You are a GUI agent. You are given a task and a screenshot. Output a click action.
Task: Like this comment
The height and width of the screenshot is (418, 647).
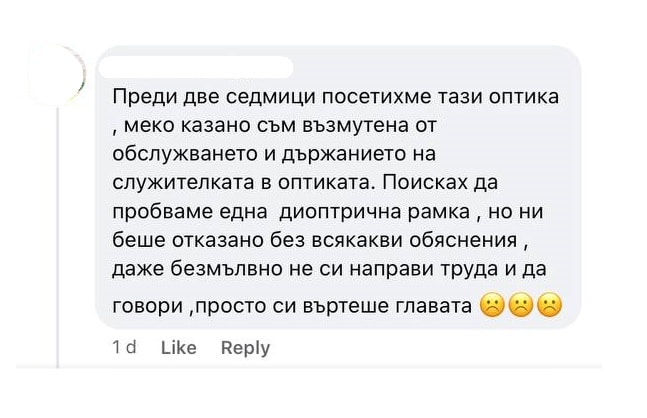178,347
